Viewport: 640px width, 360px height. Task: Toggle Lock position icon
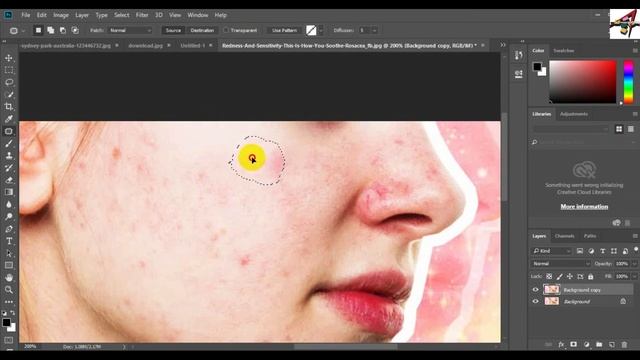570,276
